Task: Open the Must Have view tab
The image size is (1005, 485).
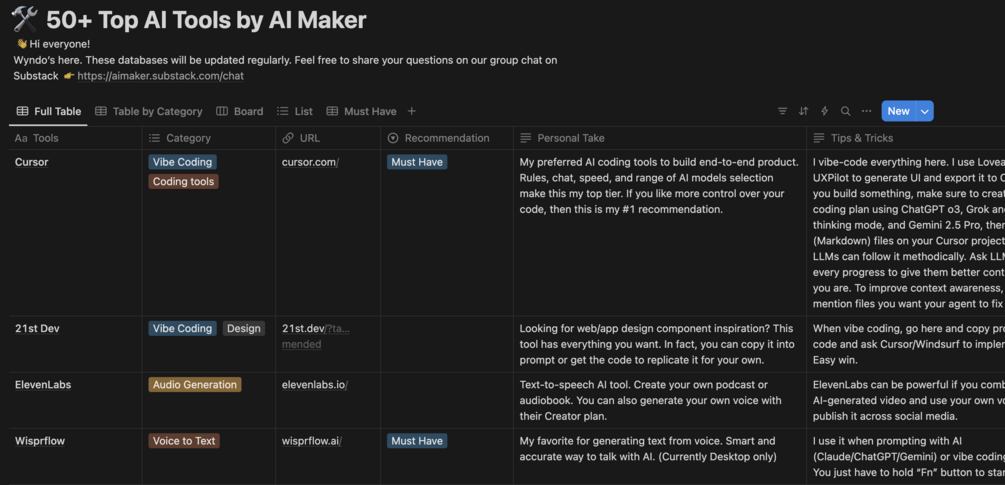Action: (x=361, y=111)
